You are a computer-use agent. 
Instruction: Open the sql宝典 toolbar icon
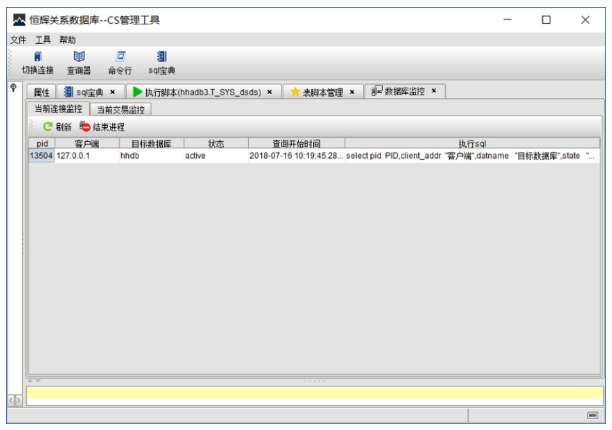pos(161,58)
